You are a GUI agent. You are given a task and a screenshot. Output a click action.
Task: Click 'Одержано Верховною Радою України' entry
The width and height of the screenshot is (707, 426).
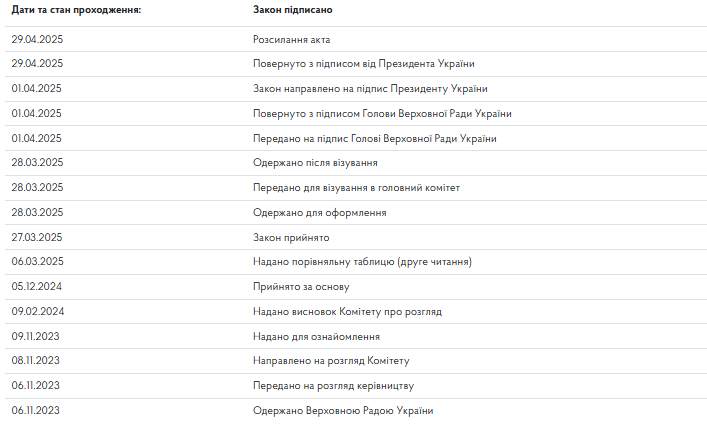343,411
